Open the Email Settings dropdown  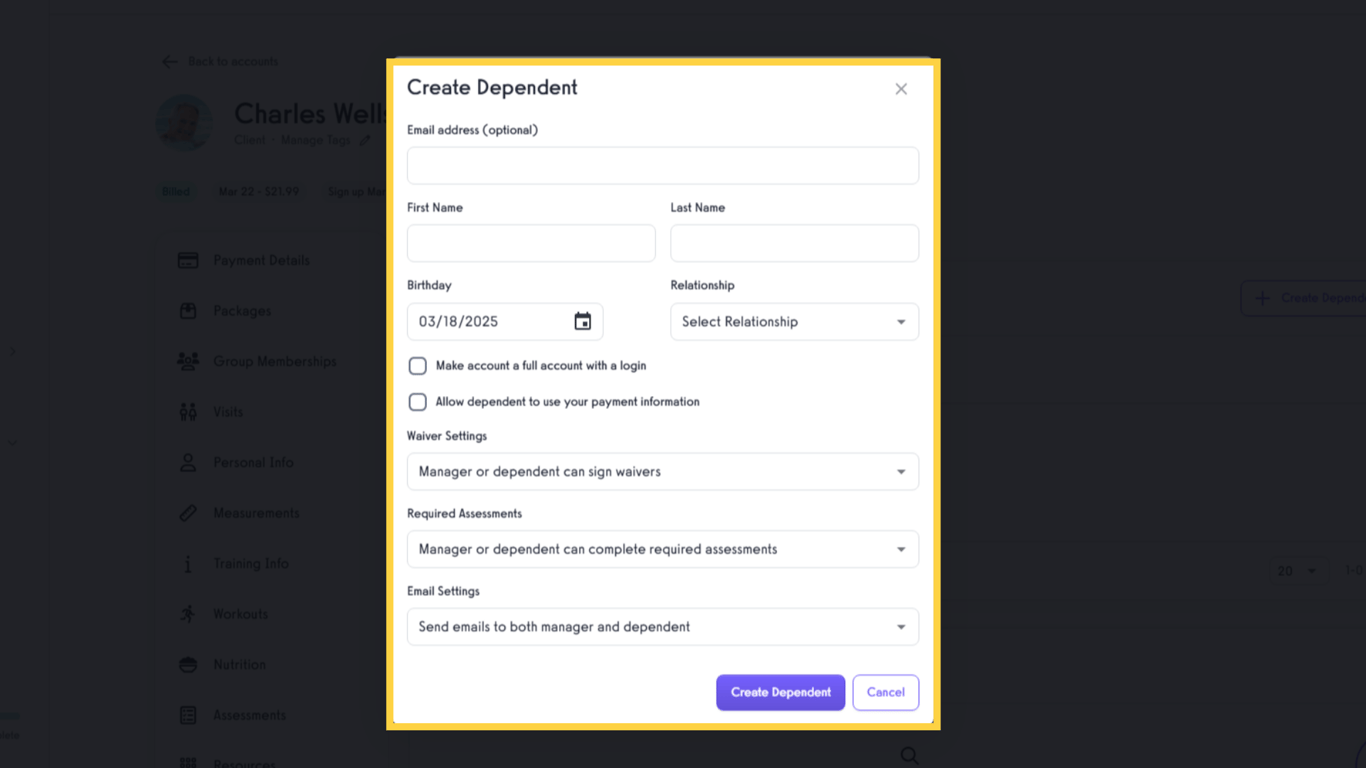pyautogui.click(x=663, y=626)
